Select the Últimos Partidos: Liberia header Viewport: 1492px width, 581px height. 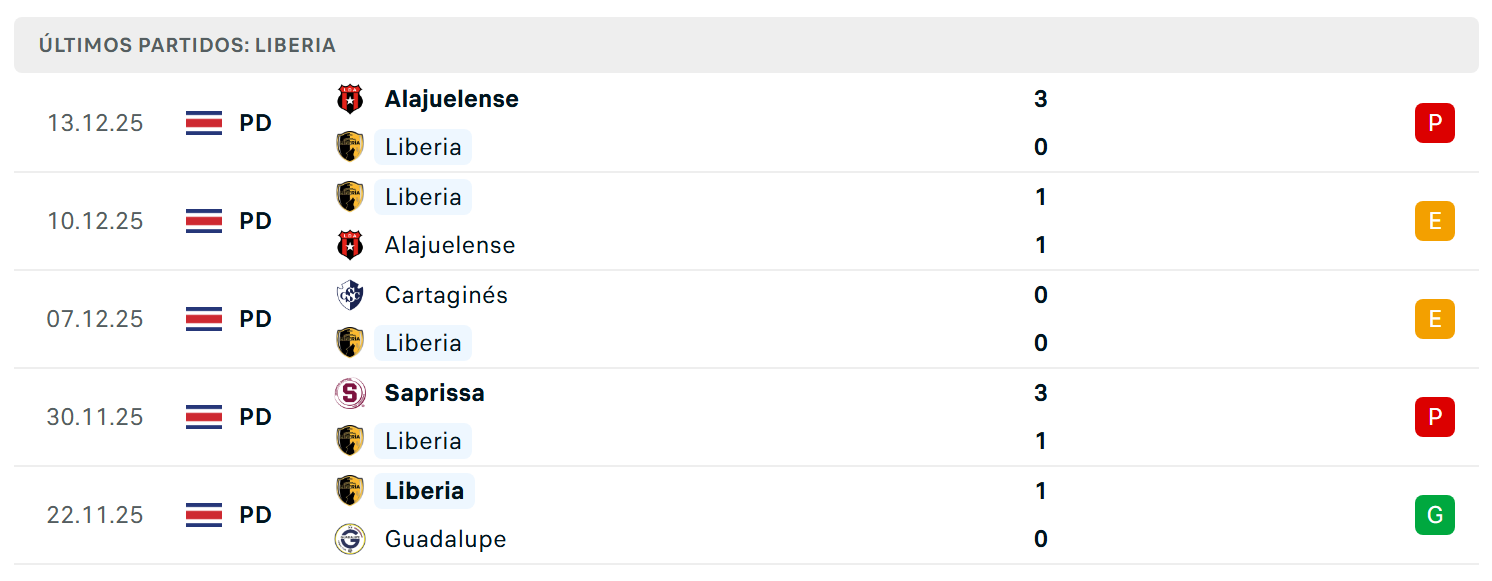(x=746, y=45)
